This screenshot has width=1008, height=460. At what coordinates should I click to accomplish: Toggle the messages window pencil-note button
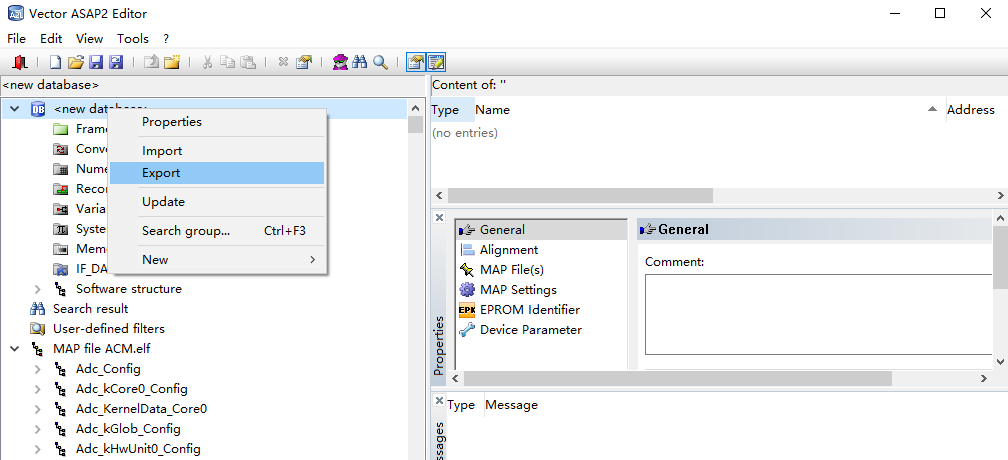pos(436,62)
